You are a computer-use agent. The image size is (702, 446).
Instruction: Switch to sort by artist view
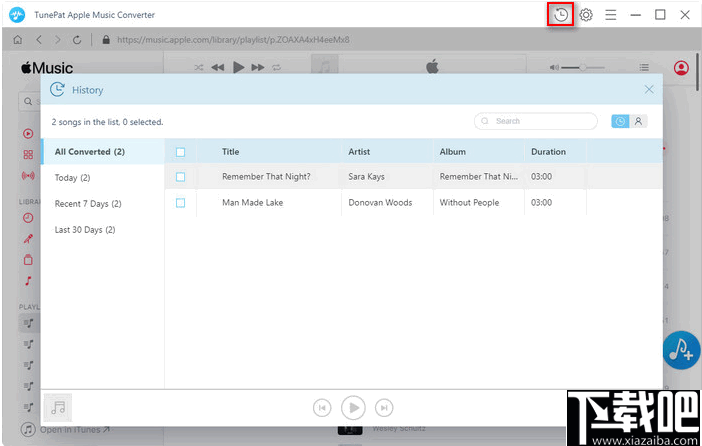[x=638, y=121]
